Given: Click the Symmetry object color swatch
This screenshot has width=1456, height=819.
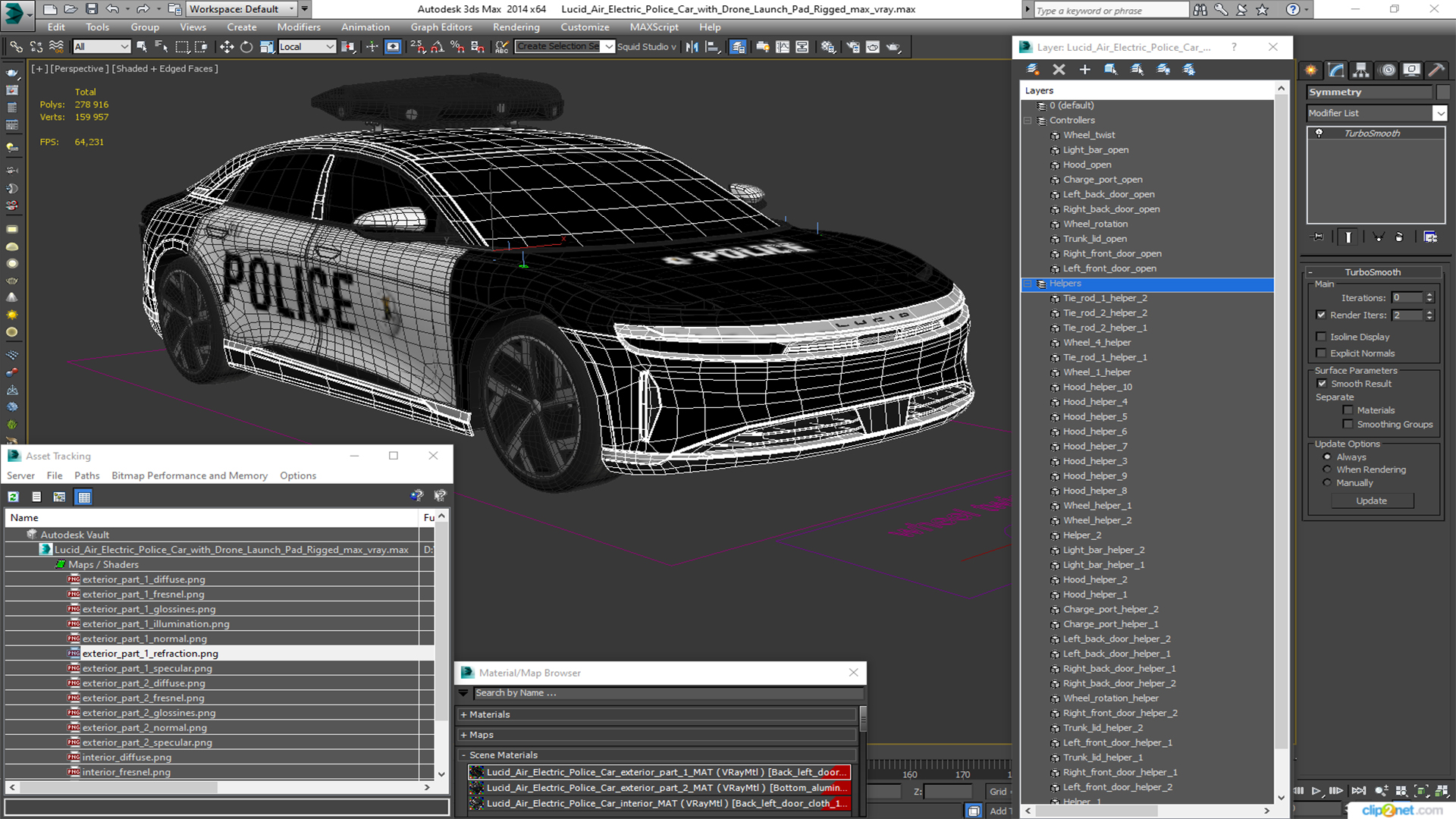Looking at the screenshot, I should [x=1442, y=92].
